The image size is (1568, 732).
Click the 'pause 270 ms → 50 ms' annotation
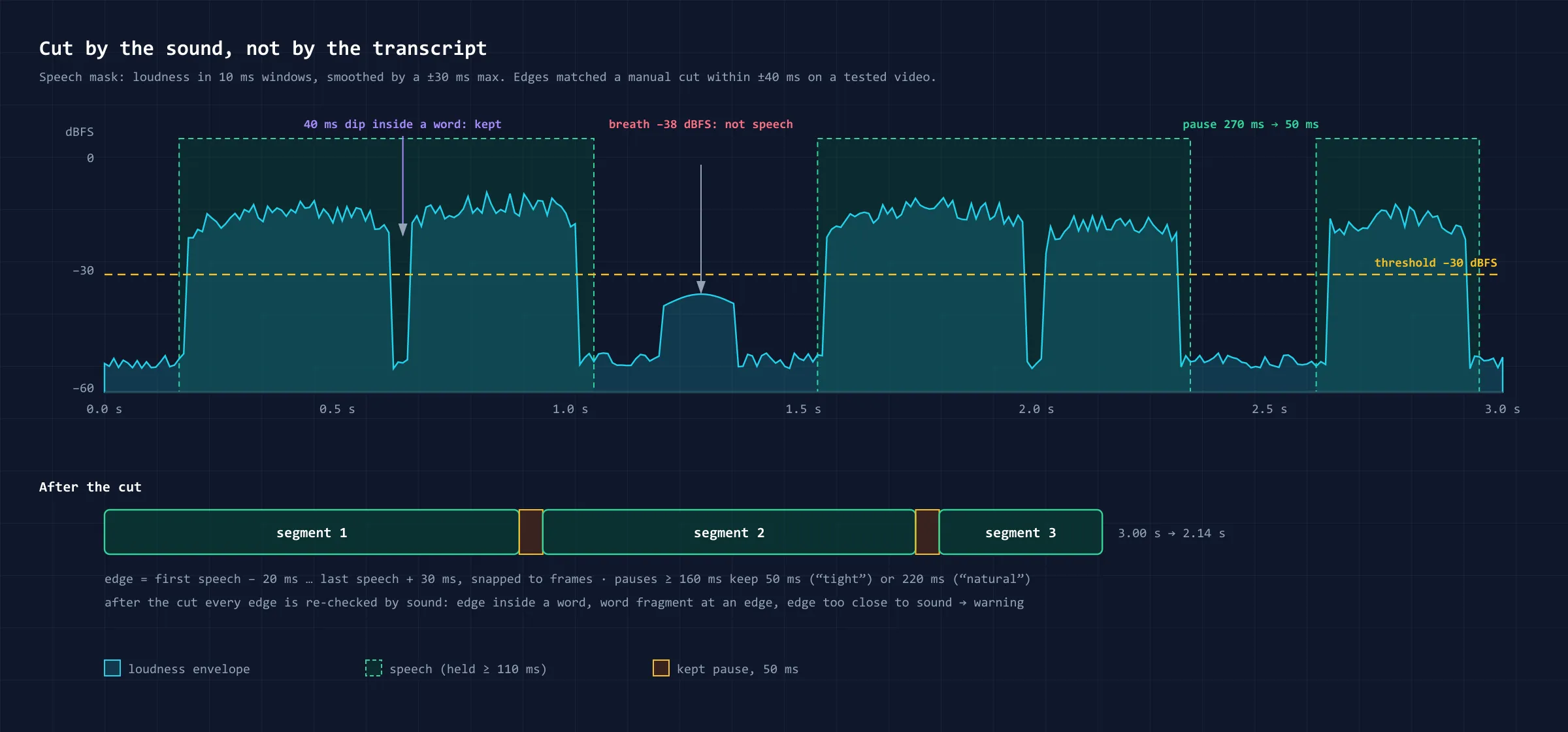pos(1250,124)
